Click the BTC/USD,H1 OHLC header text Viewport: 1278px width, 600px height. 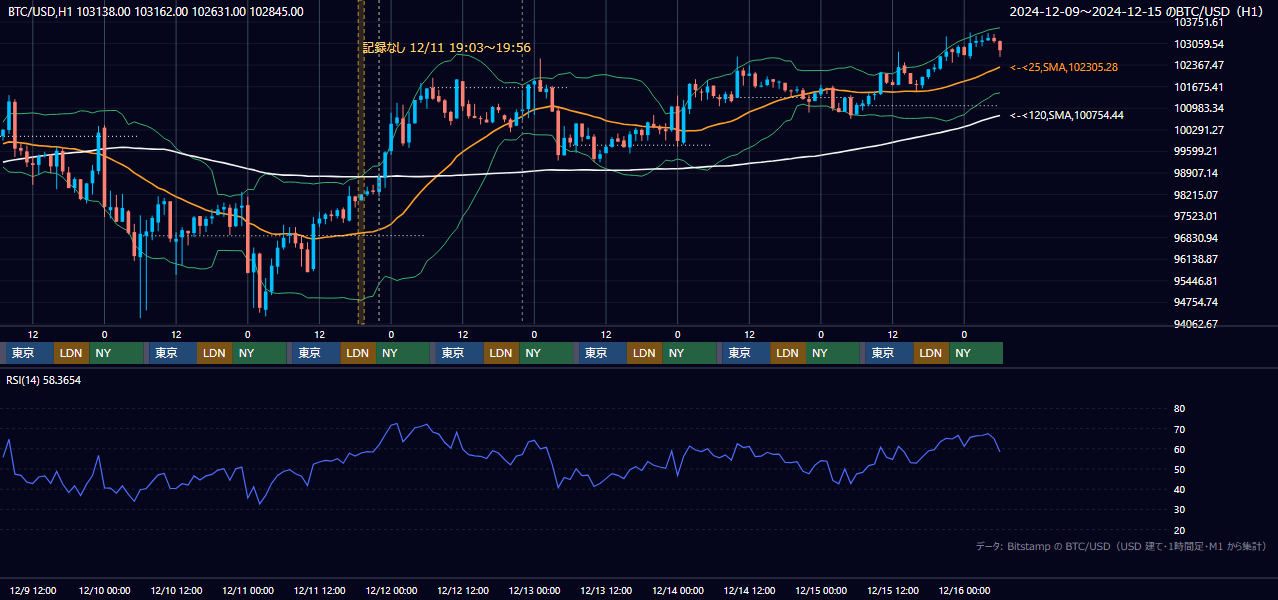coord(156,12)
